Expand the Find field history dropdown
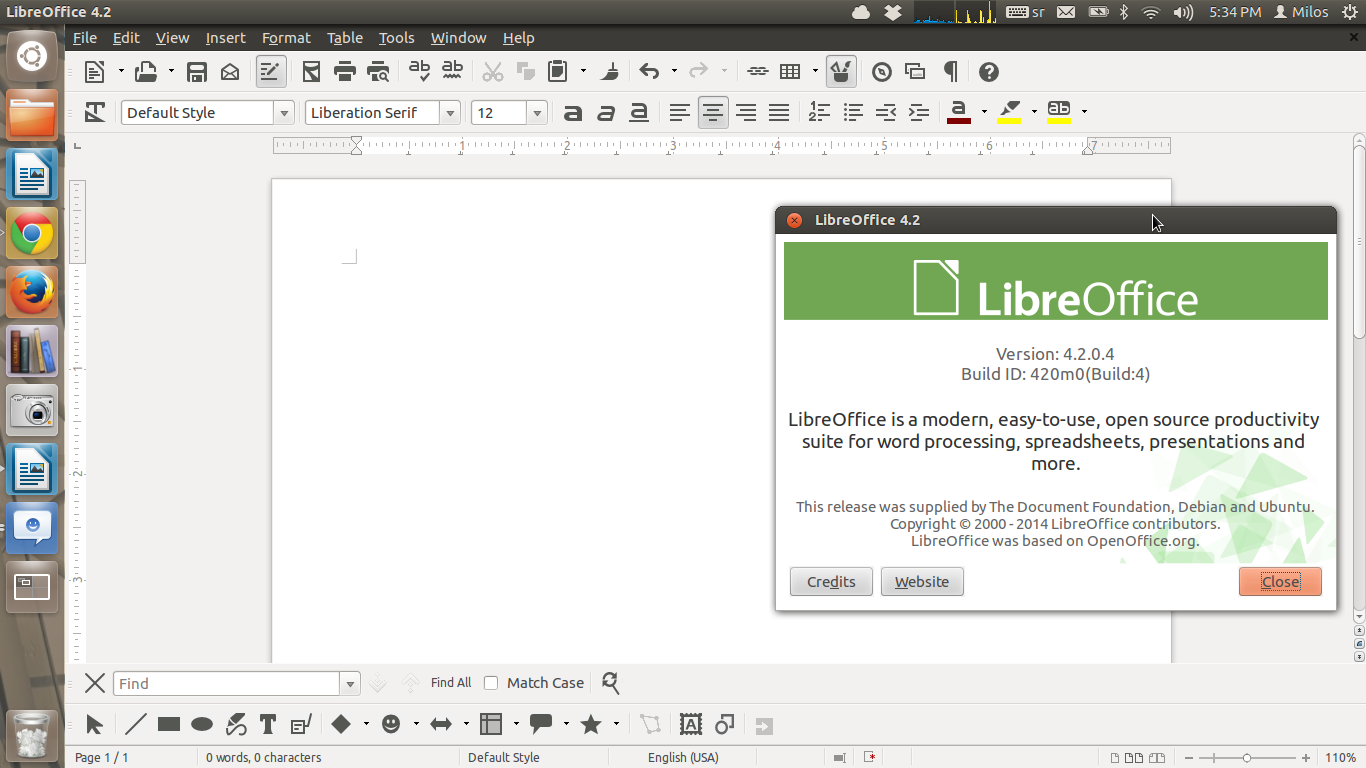This screenshot has height=768, width=1366. (x=350, y=684)
